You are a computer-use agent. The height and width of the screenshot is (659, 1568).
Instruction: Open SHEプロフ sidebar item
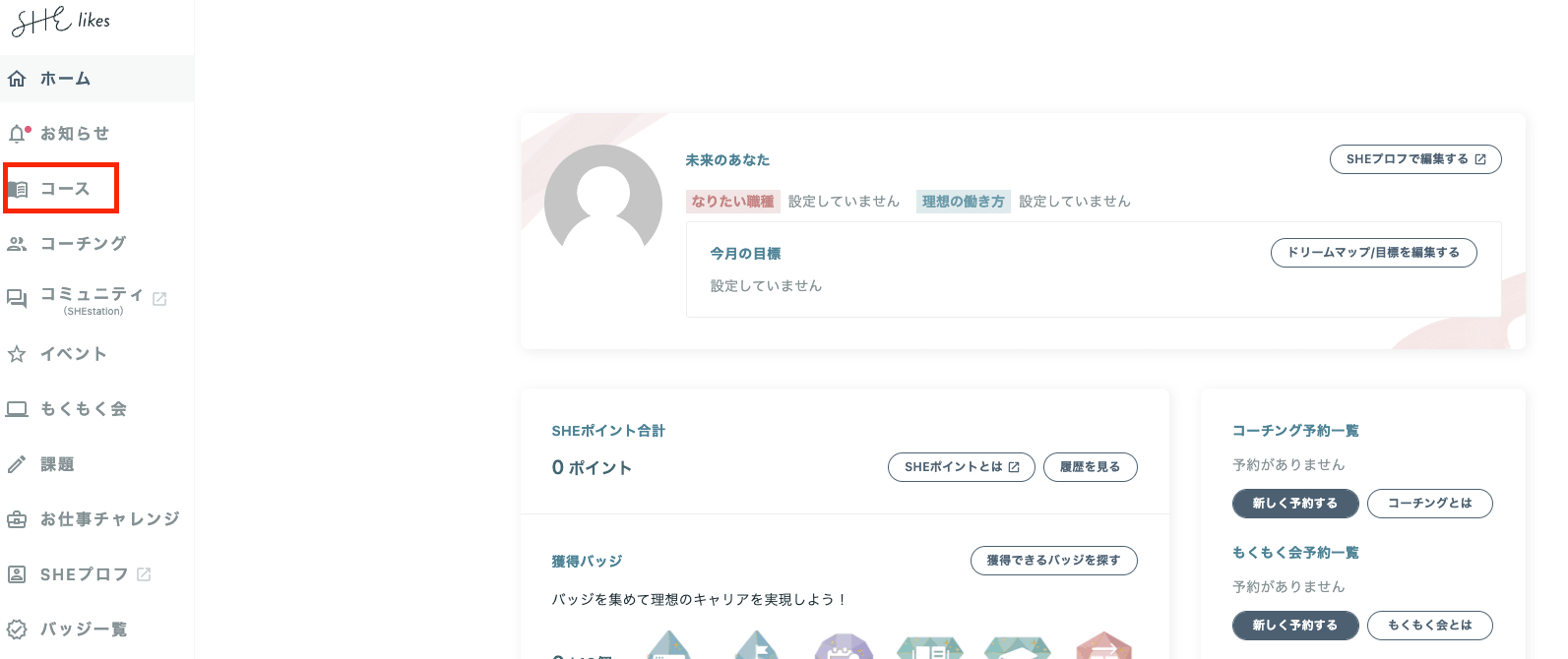pos(84,574)
